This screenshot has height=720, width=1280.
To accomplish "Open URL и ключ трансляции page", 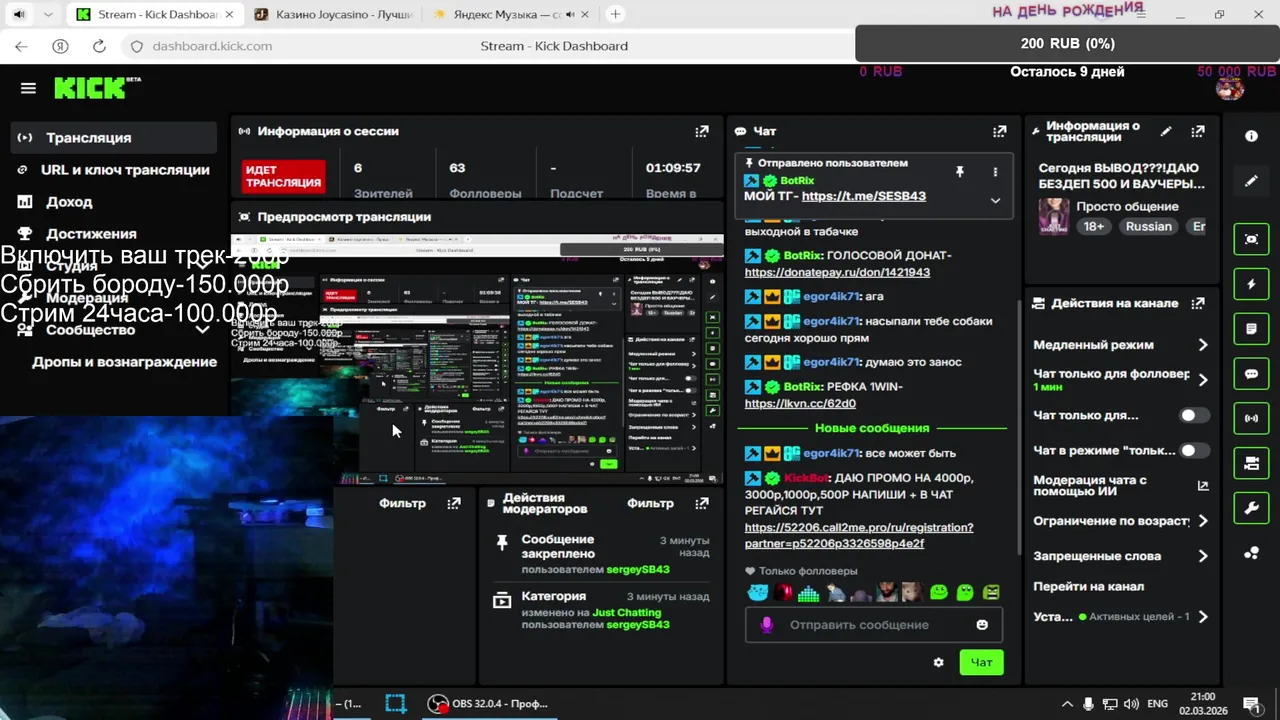I will click(x=114, y=170).
